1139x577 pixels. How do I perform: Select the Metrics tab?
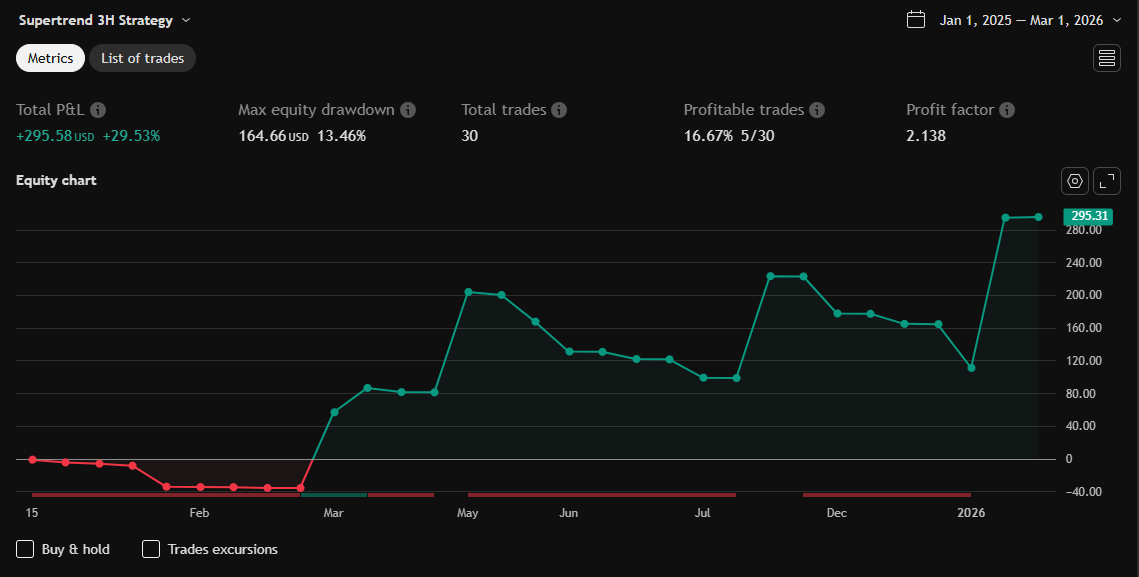click(50, 58)
